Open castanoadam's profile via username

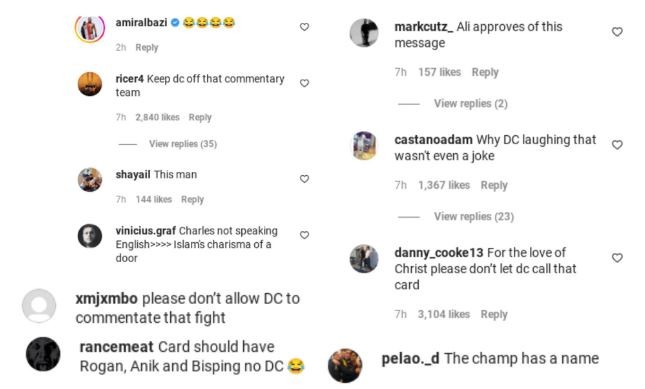tap(433, 140)
